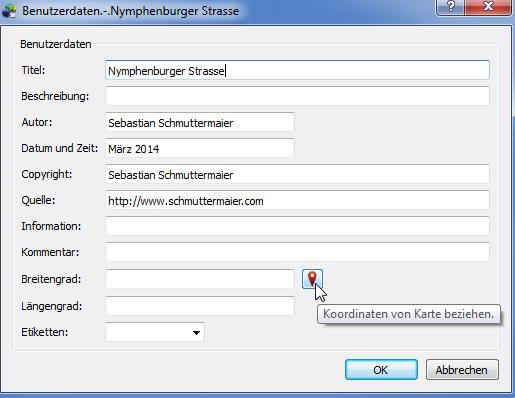
Task: Click the Information: label
Action: click(x=51, y=226)
